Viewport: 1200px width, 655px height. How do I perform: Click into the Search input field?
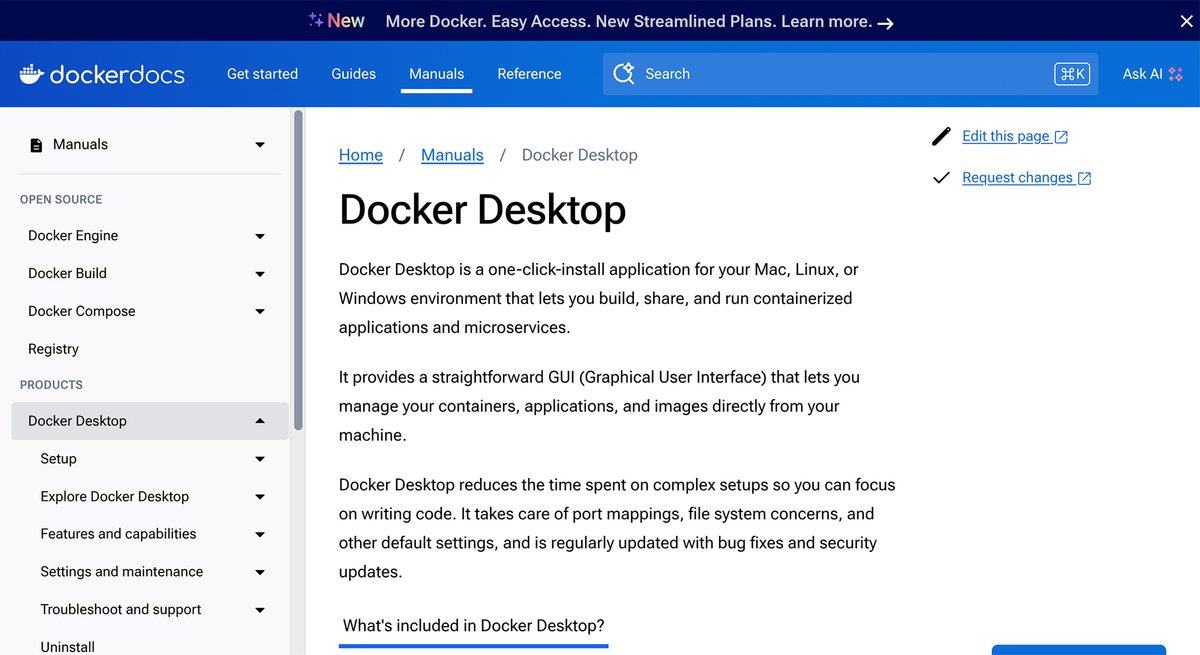click(x=850, y=74)
